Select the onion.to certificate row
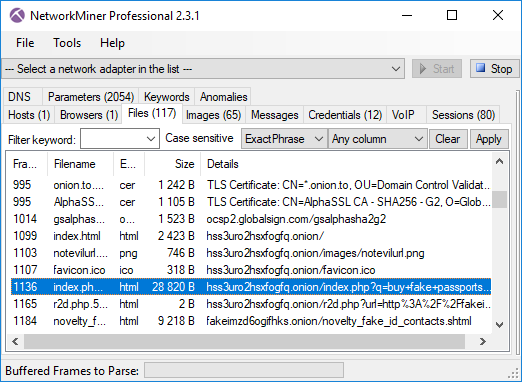This screenshot has width=522, height=382. [x=251, y=185]
